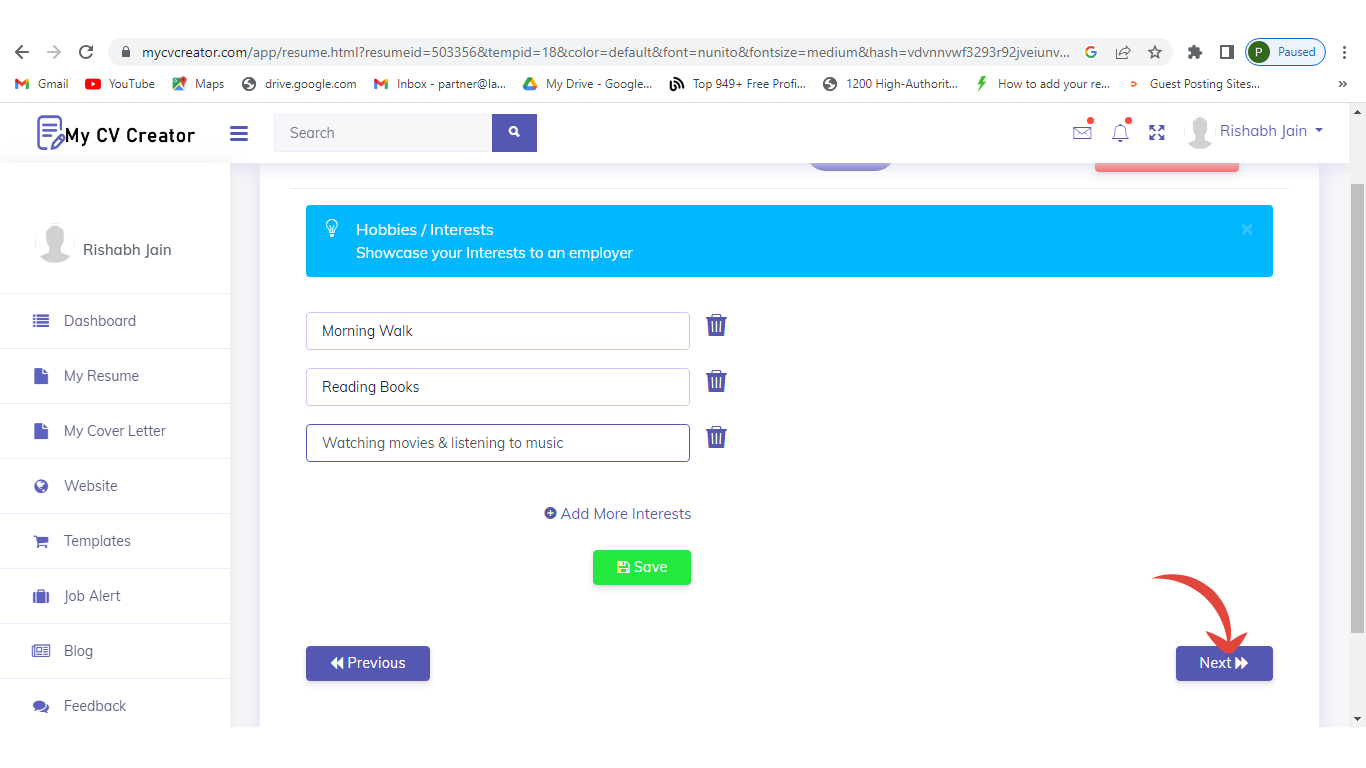Screen dimensions: 1366x768
Task: Click the green Save button
Action: 642,567
